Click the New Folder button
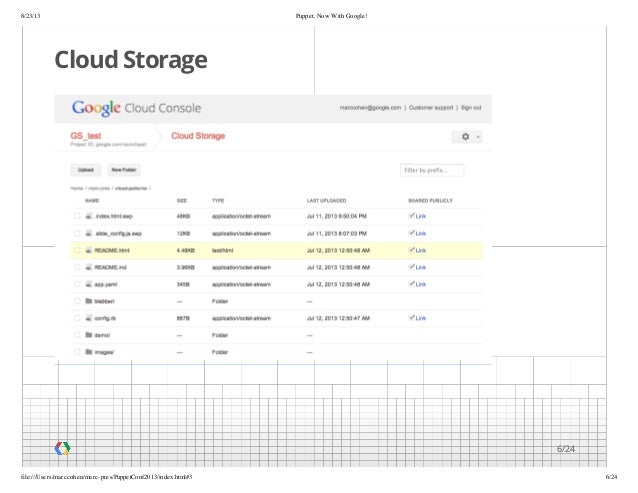Viewport: 638px width, 493px height. [124, 170]
